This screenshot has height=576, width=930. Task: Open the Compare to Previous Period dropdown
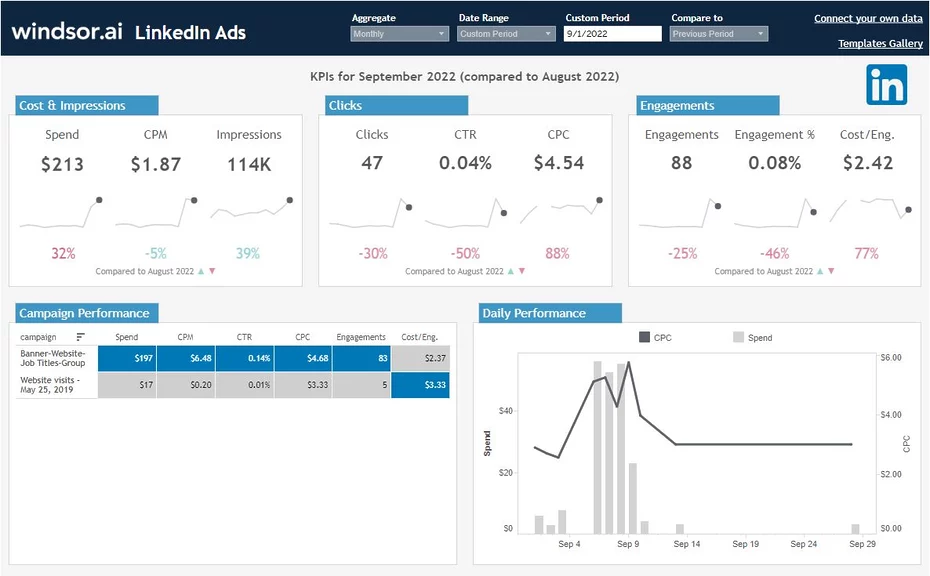point(719,34)
